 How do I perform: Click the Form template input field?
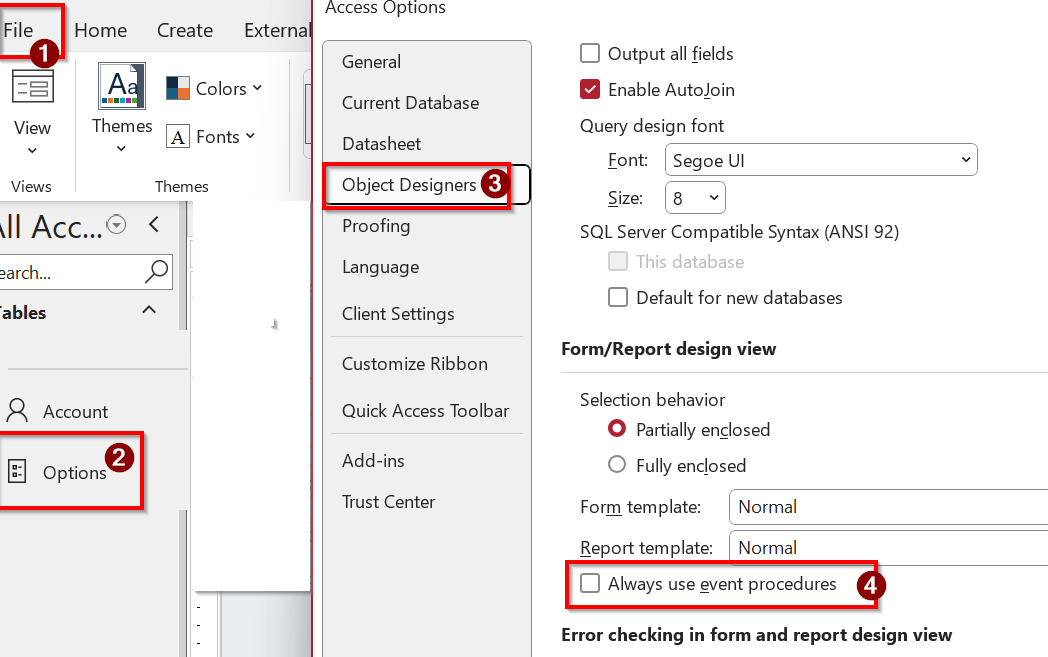click(x=888, y=507)
